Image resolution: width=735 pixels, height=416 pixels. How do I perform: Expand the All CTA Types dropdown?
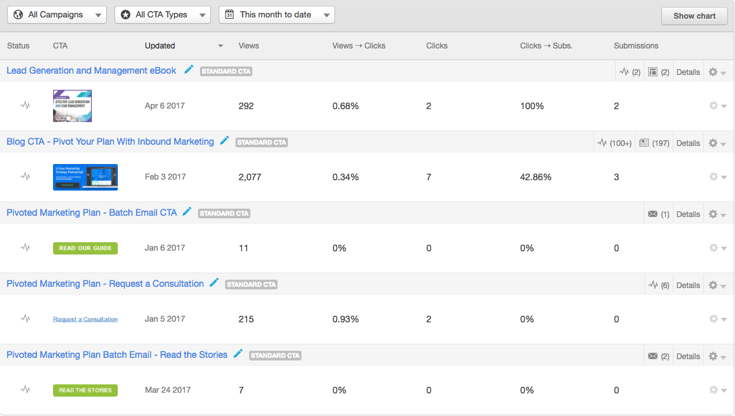pyautogui.click(x=162, y=15)
